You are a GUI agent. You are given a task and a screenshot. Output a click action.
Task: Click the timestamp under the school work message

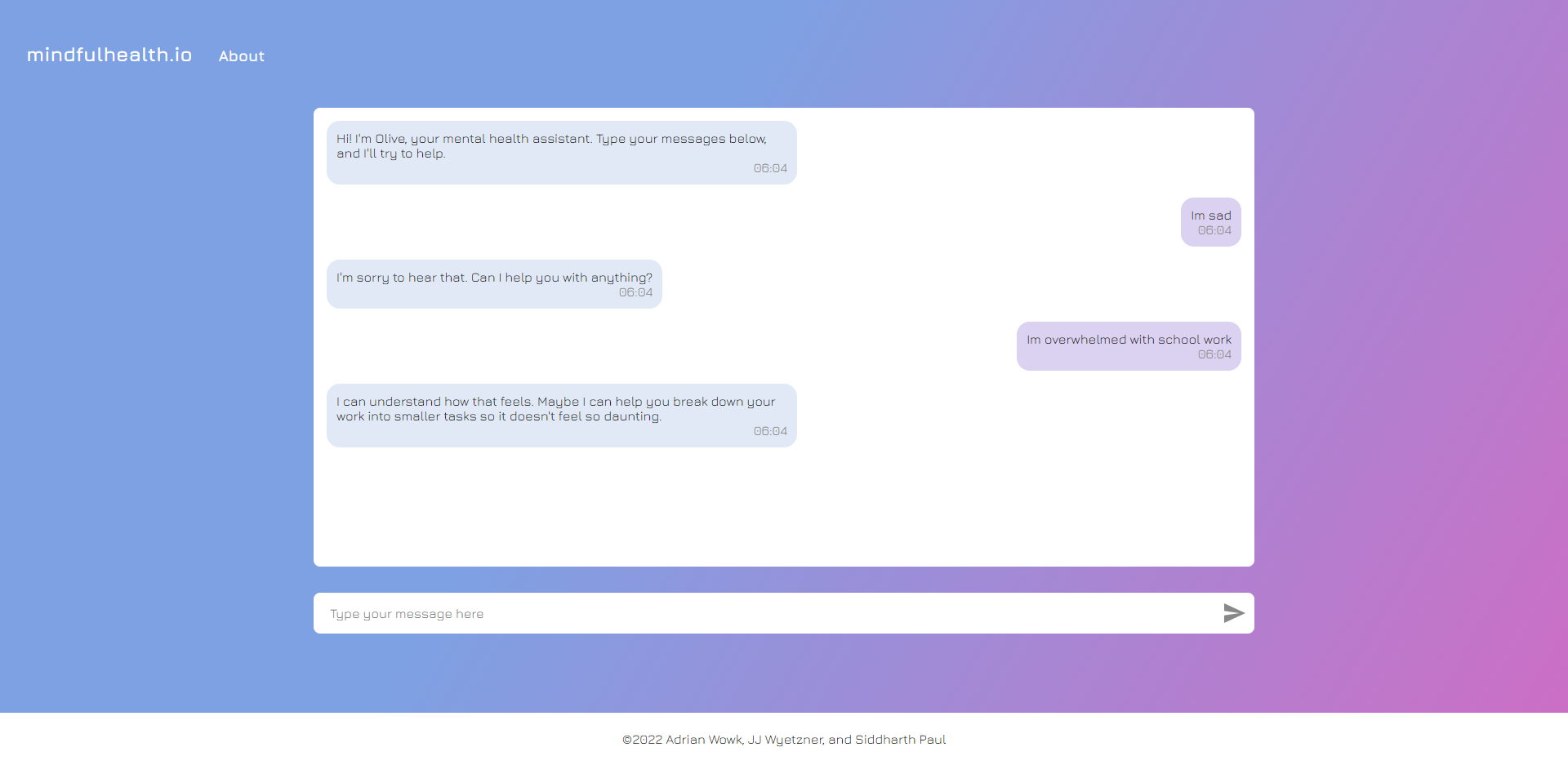coord(1214,354)
